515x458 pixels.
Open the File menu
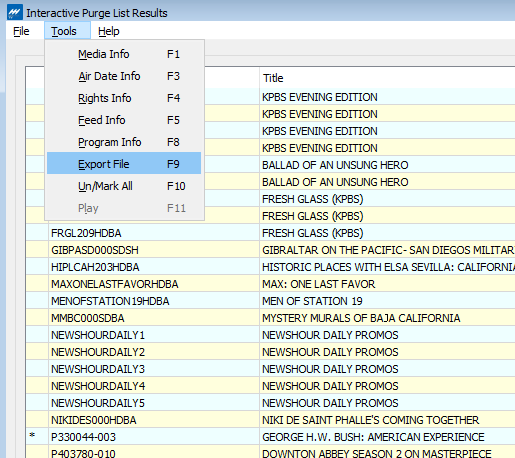(x=21, y=31)
